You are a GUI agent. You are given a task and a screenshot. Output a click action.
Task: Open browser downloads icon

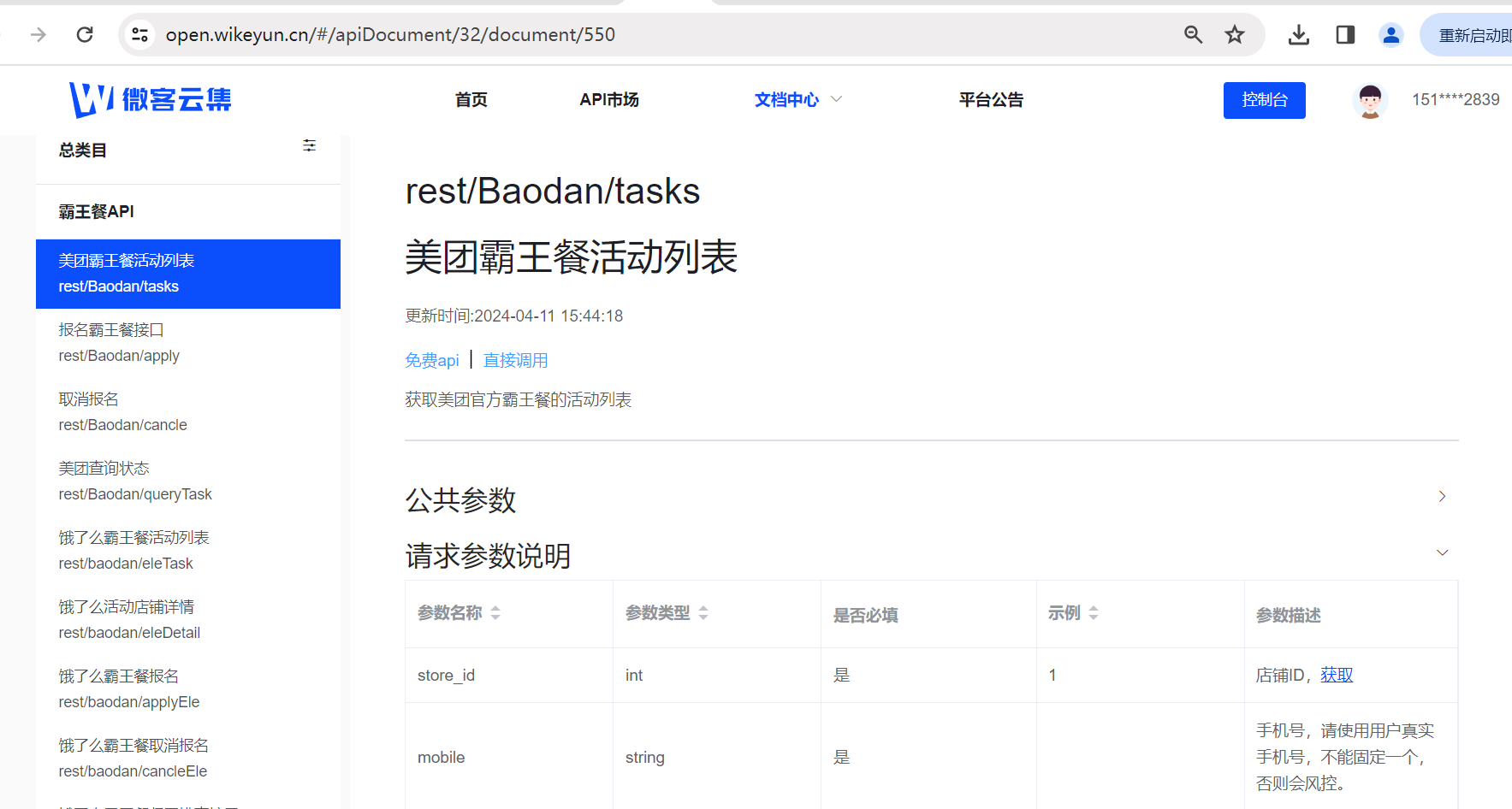(x=1299, y=35)
